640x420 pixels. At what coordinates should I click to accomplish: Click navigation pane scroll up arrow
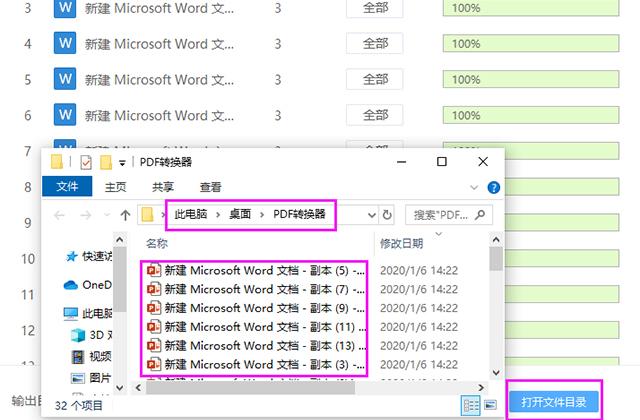[x=120, y=240]
